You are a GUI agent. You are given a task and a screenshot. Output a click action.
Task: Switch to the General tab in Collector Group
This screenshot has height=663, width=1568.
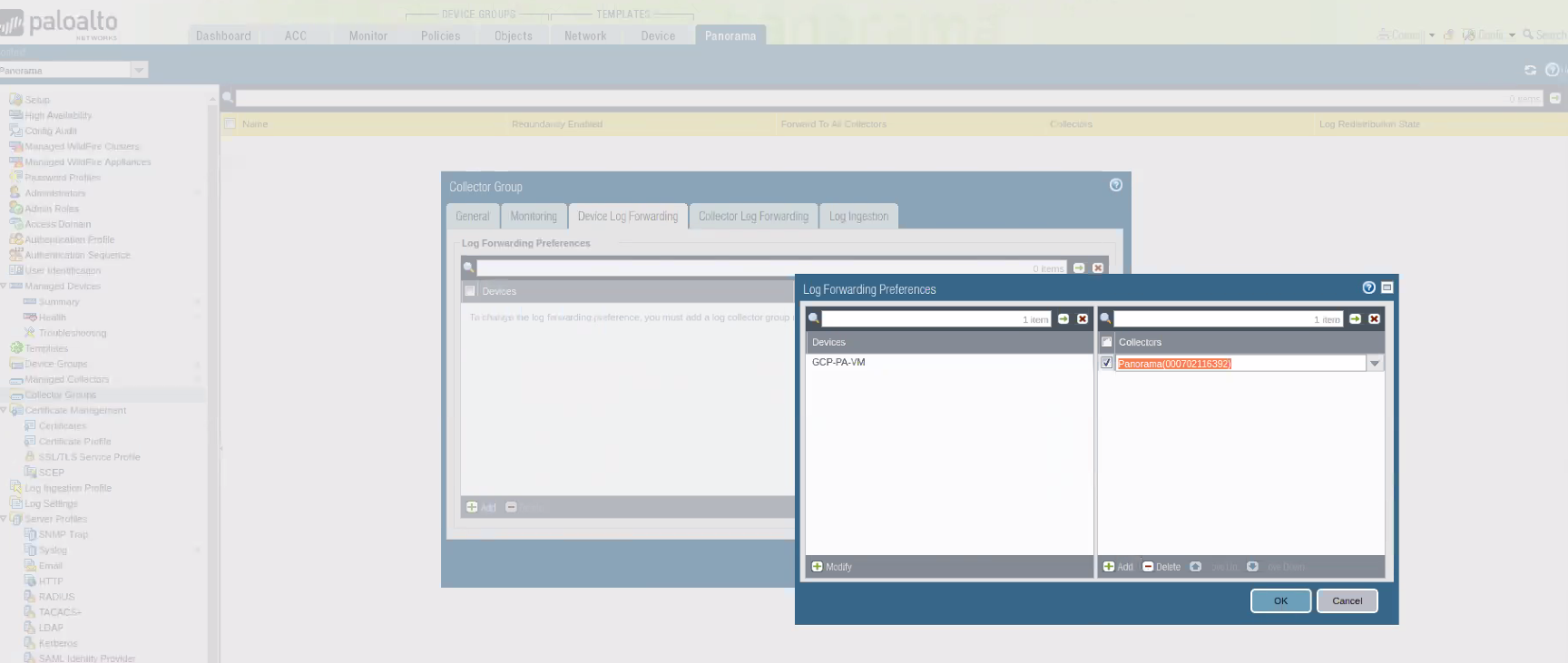[x=473, y=216]
